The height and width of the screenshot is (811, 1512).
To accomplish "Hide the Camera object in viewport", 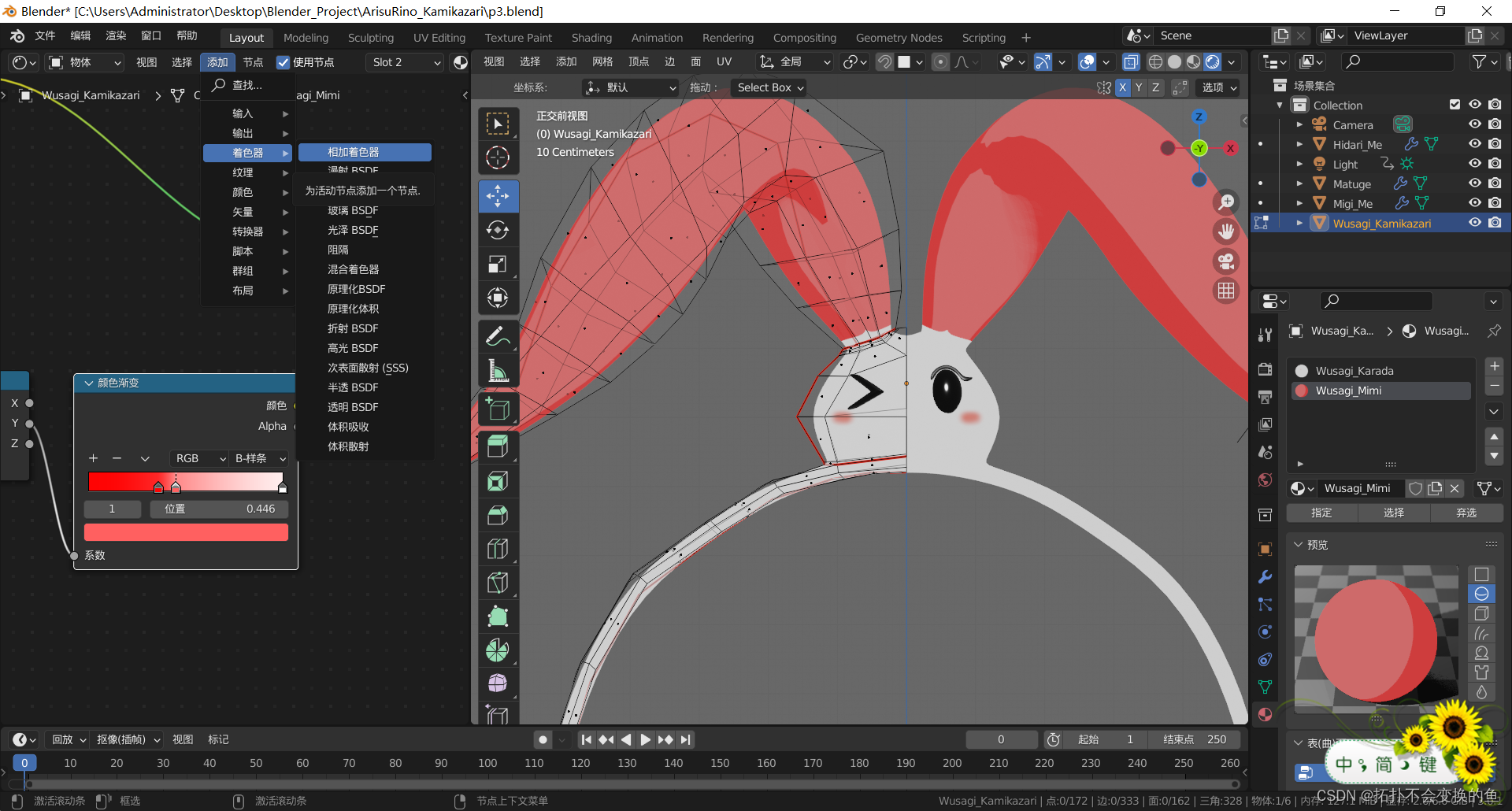I will click(1475, 124).
